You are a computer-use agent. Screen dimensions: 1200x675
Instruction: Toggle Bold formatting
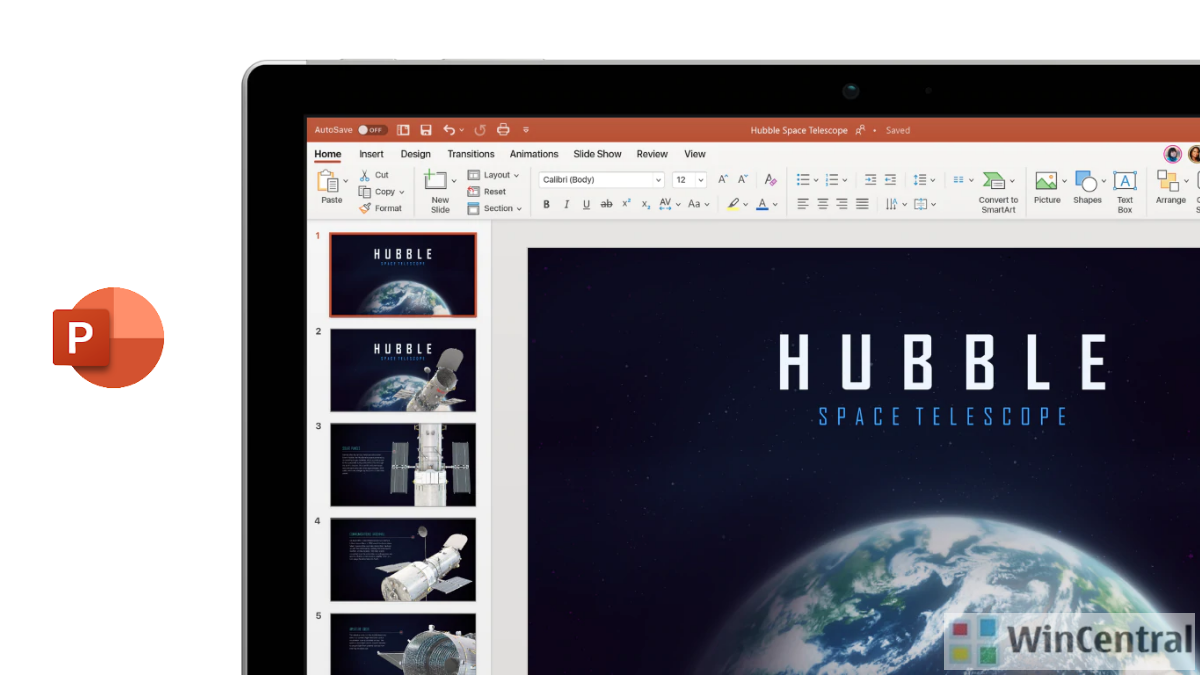tap(546, 204)
